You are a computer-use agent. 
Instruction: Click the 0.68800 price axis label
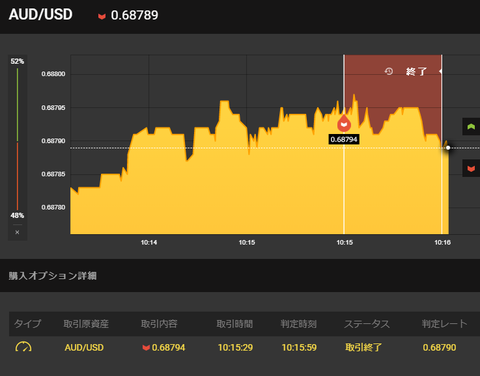pyautogui.click(x=53, y=74)
